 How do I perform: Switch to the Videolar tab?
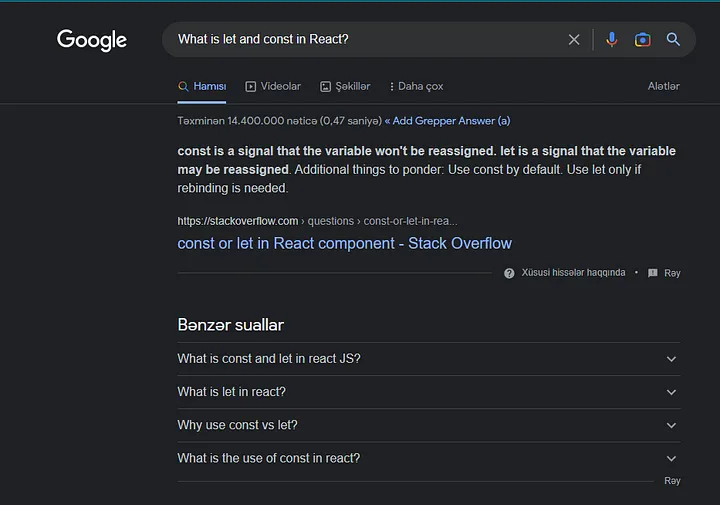tap(273, 86)
